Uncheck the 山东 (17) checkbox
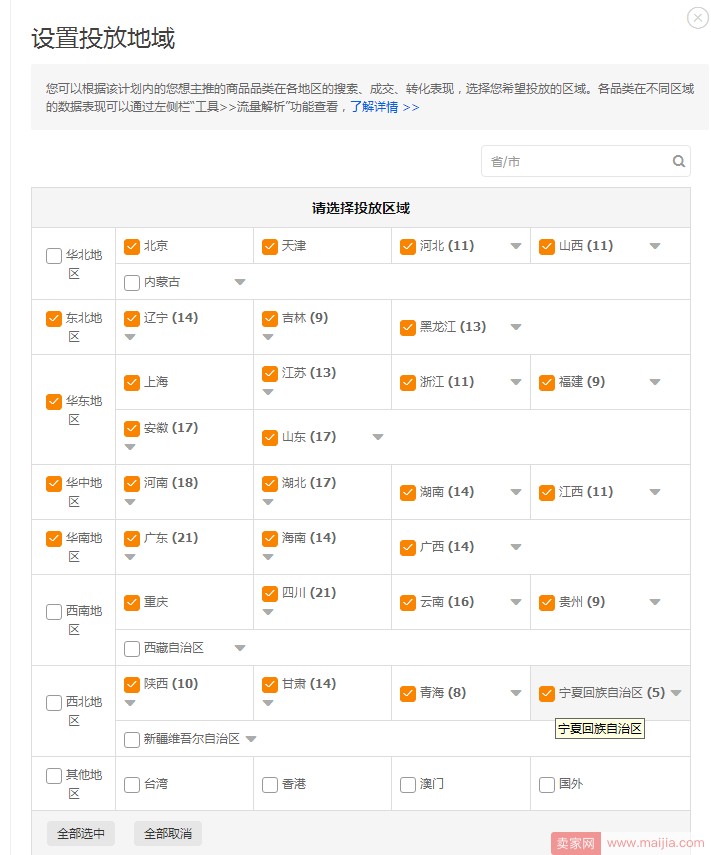 tap(270, 437)
